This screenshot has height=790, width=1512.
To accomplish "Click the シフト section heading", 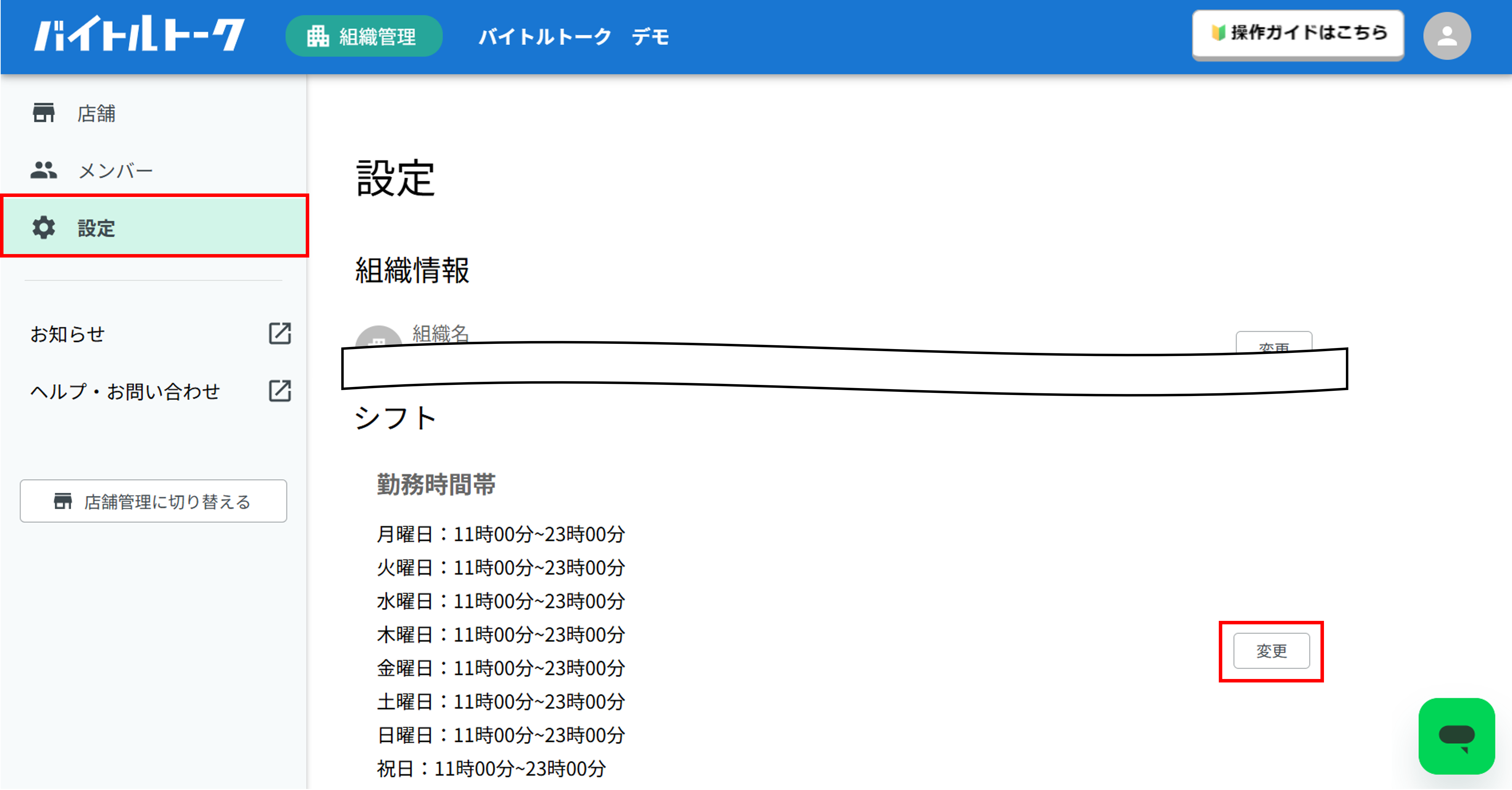I will 395,418.
